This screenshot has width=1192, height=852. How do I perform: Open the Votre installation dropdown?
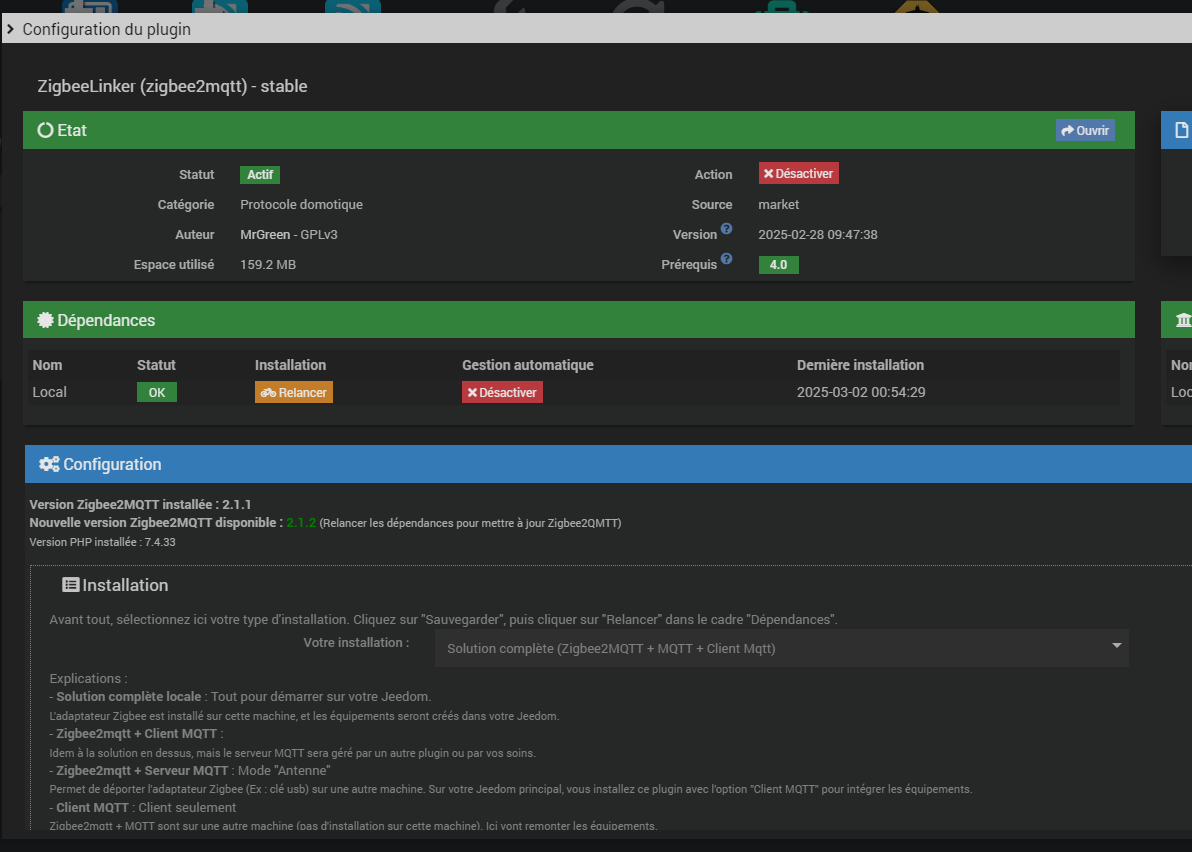point(781,648)
